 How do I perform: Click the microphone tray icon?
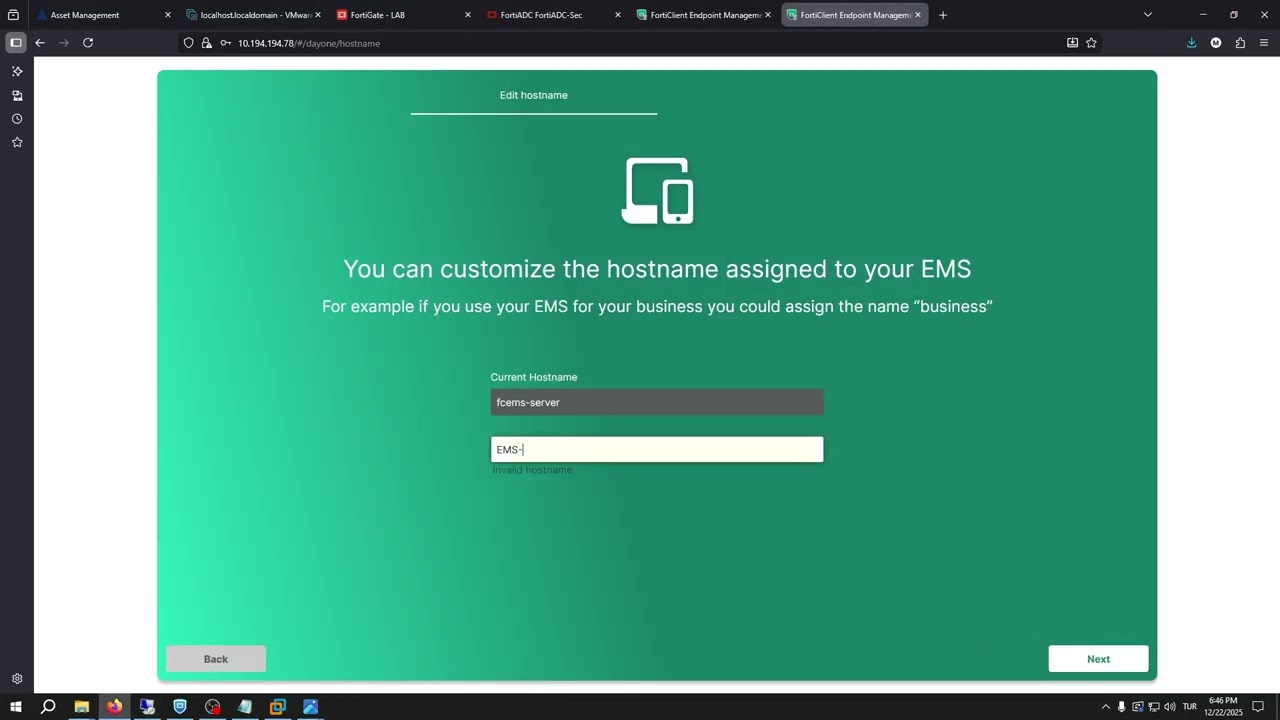tap(1121, 707)
